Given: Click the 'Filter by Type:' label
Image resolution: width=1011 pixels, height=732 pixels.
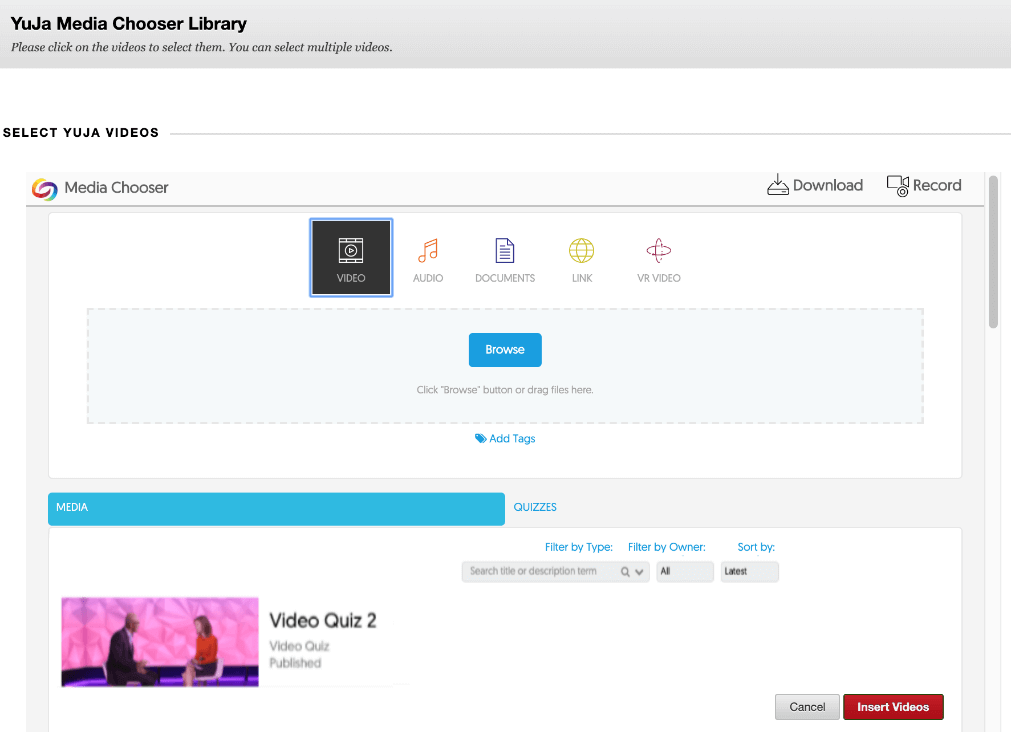Looking at the screenshot, I should click(x=578, y=547).
